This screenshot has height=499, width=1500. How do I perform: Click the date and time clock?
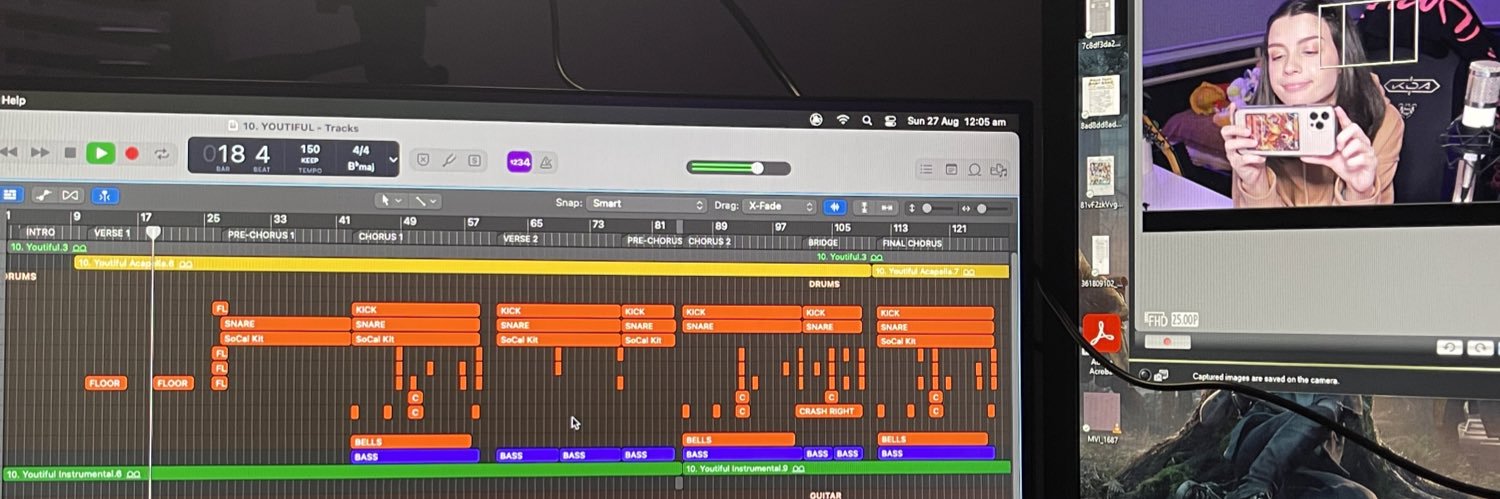coord(956,121)
